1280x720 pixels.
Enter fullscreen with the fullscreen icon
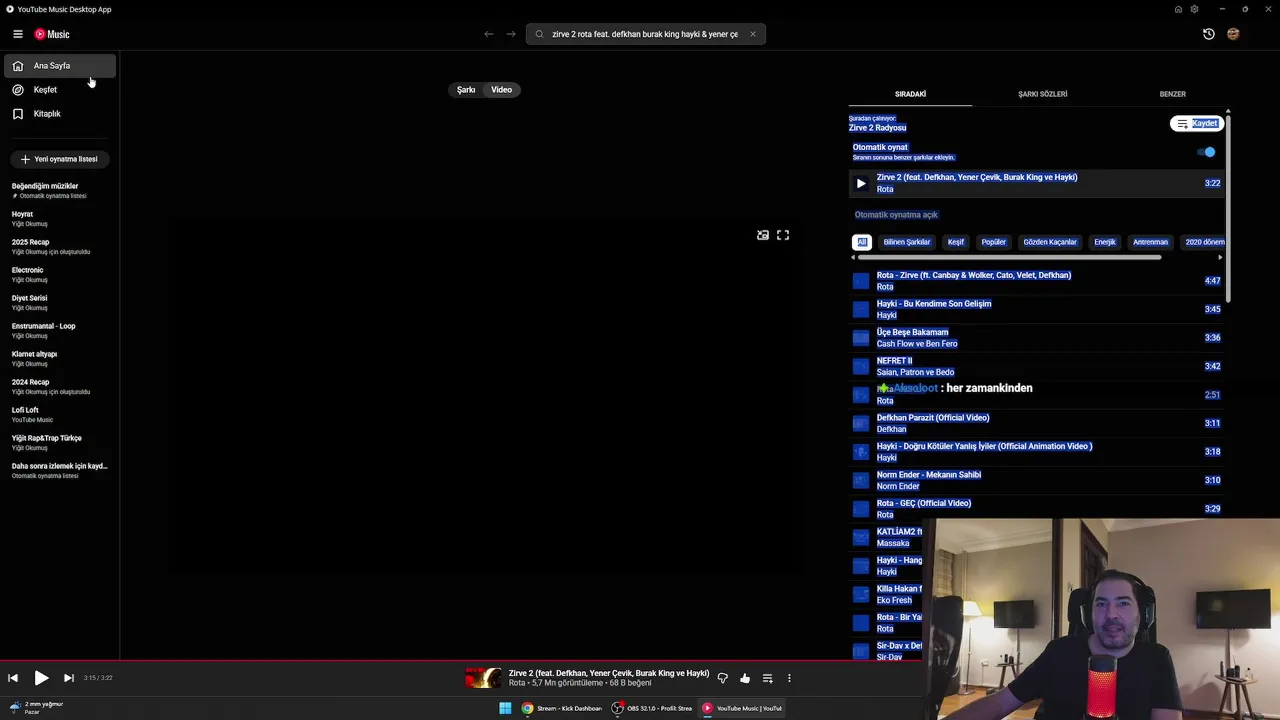pos(783,235)
